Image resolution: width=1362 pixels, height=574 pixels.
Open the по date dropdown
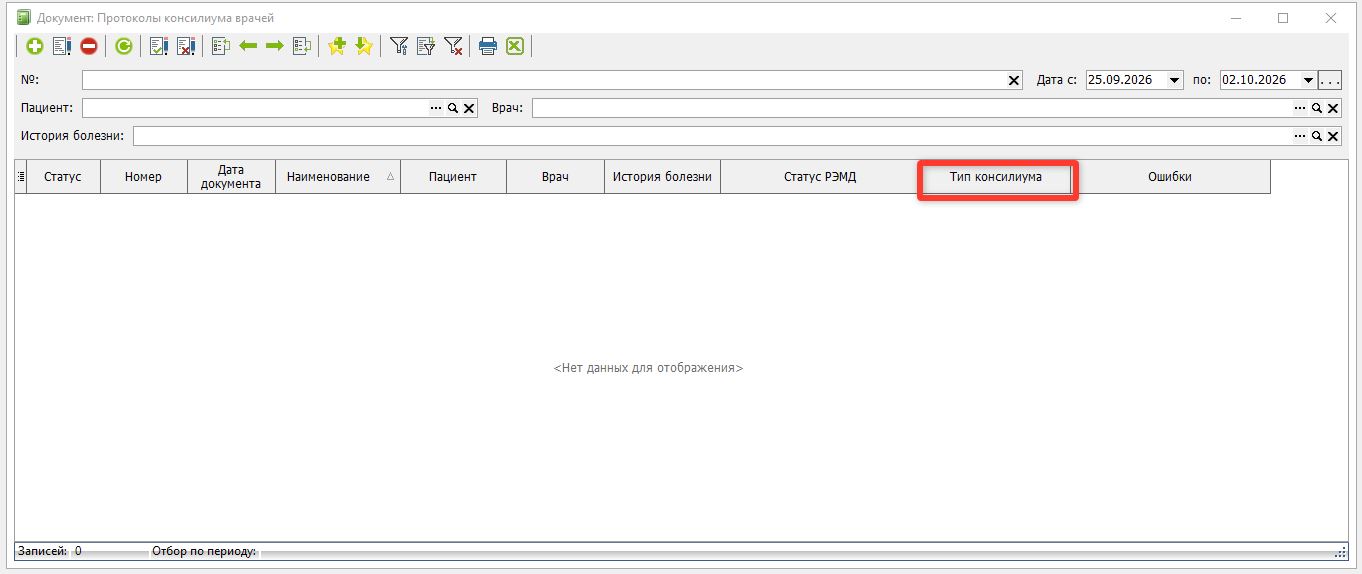coord(1308,80)
